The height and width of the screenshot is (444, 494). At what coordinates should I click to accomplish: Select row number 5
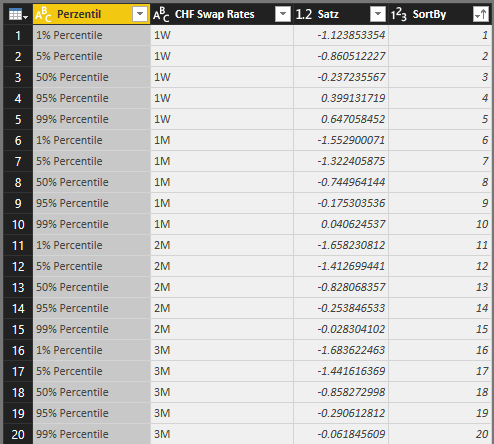coord(18,119)
